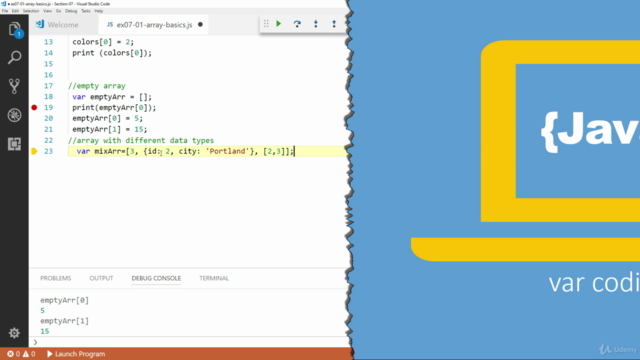
Task: Open the Manage gear menu
Action: click(x=14, y=333)
